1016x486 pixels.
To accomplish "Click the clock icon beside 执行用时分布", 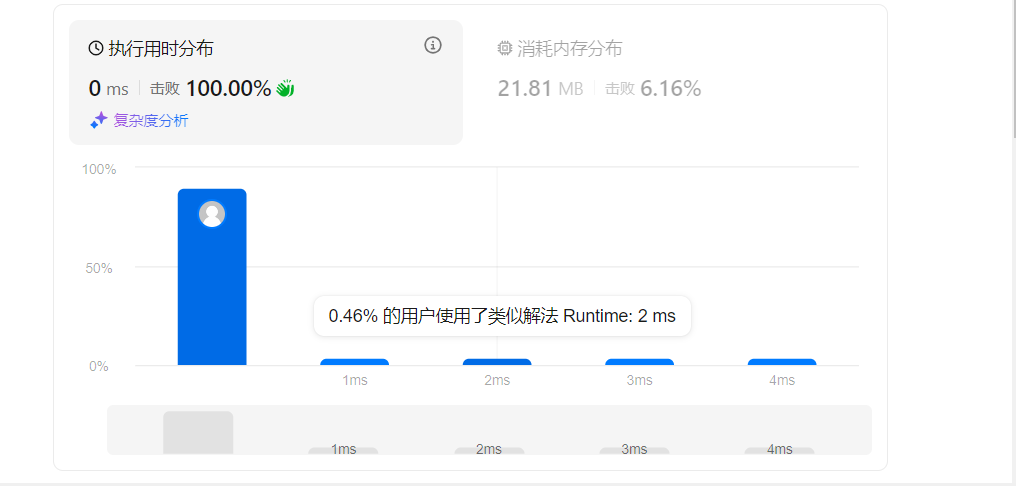I will [x=96, y=49].
